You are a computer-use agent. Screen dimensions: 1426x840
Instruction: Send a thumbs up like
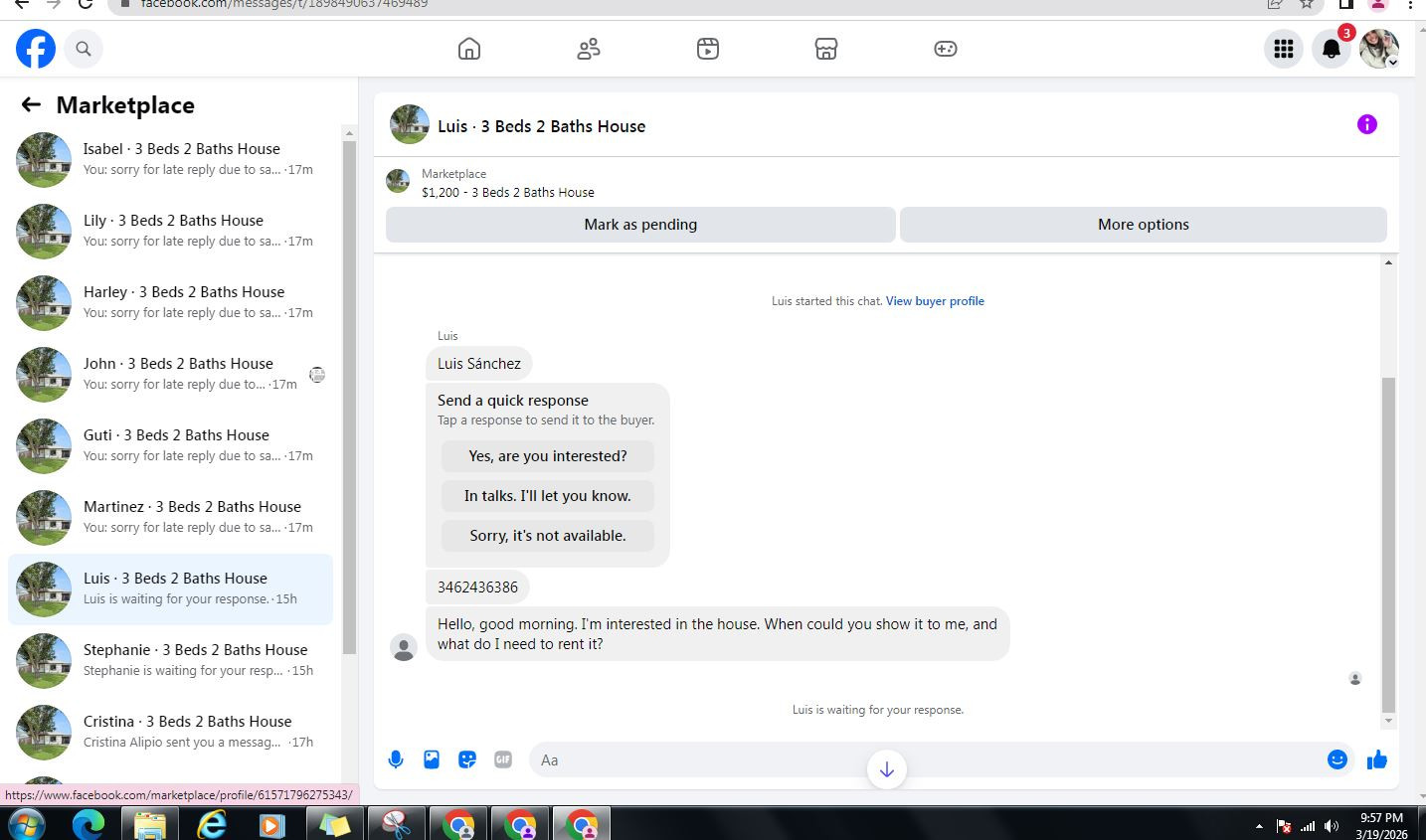pos(1377,759)
